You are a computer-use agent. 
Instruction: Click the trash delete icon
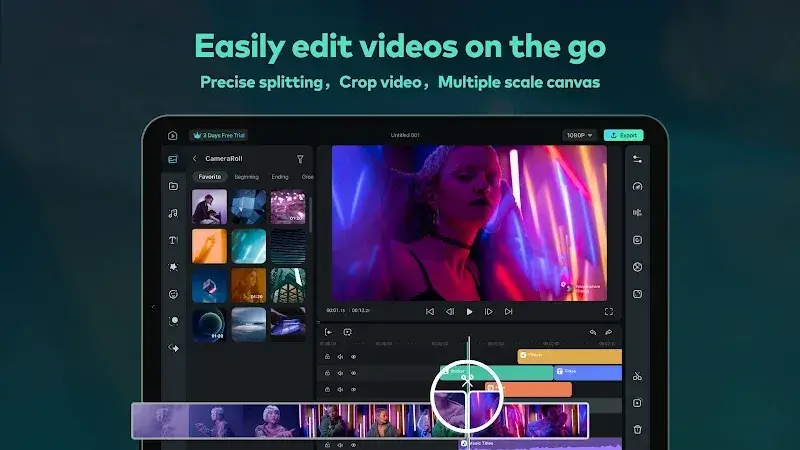637,429
